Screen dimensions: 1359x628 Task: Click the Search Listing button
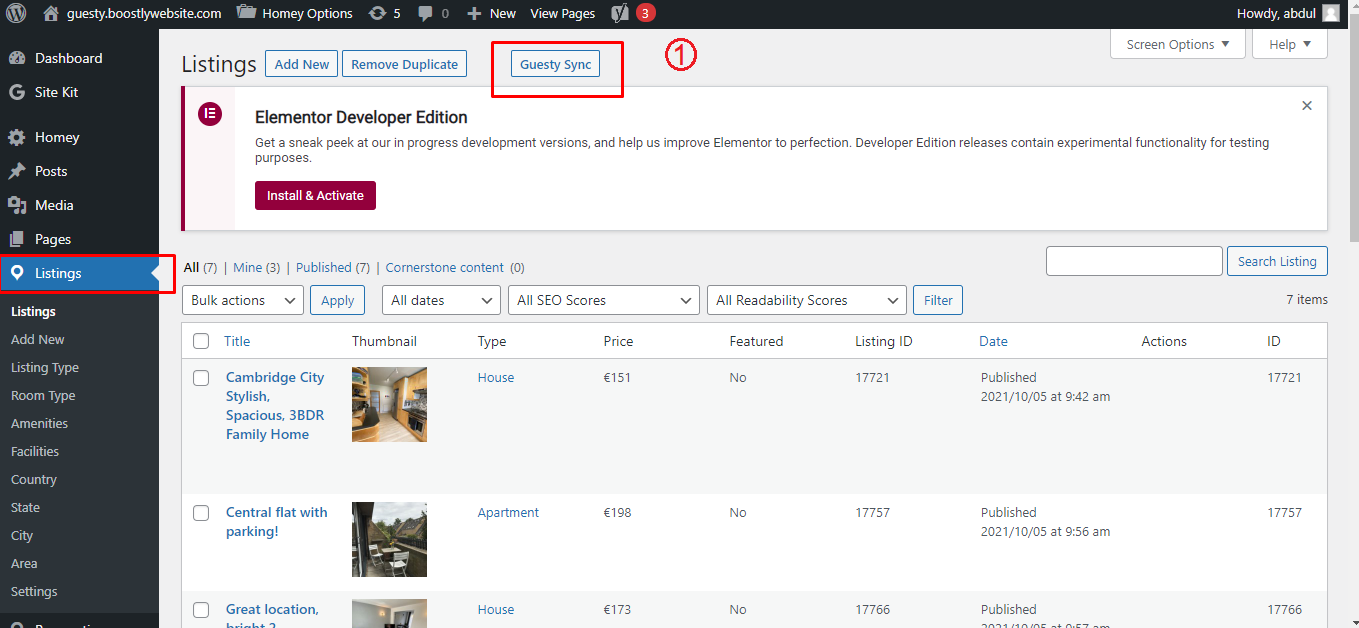pyautogui.click(x=1277, y=261)
